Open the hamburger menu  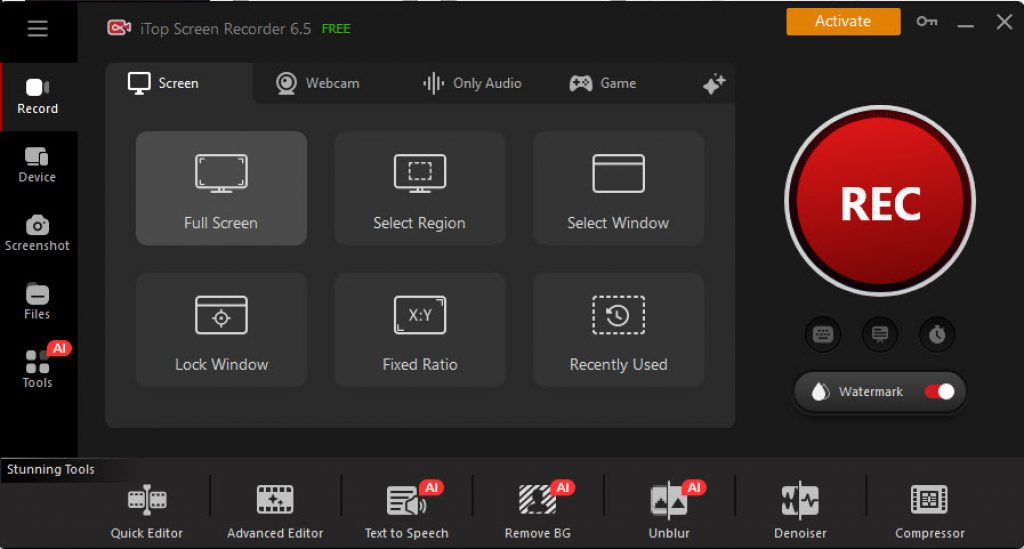pyautogui.click(x=37, y=28)
